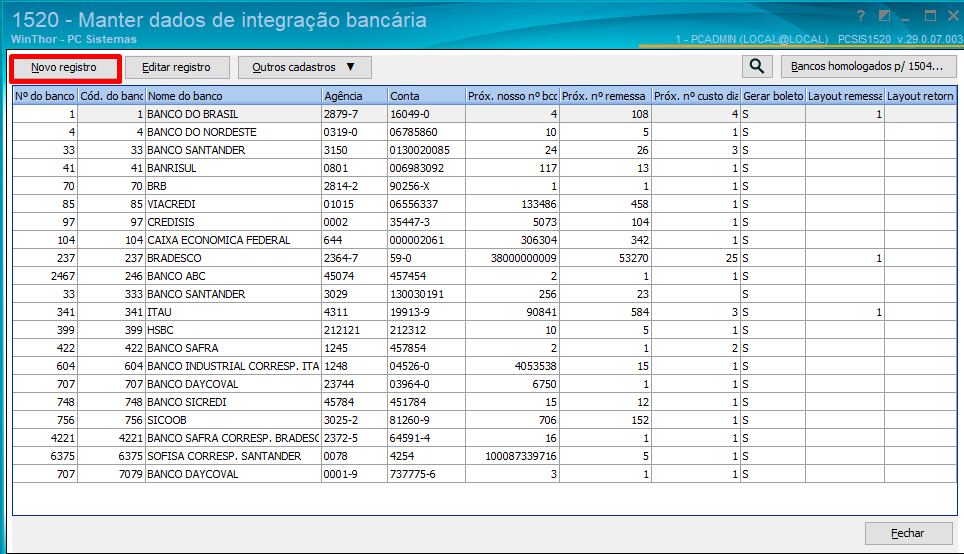Click remessa cell 53270
This screenshot has height=554, width=964.
[x=605, y=258]
